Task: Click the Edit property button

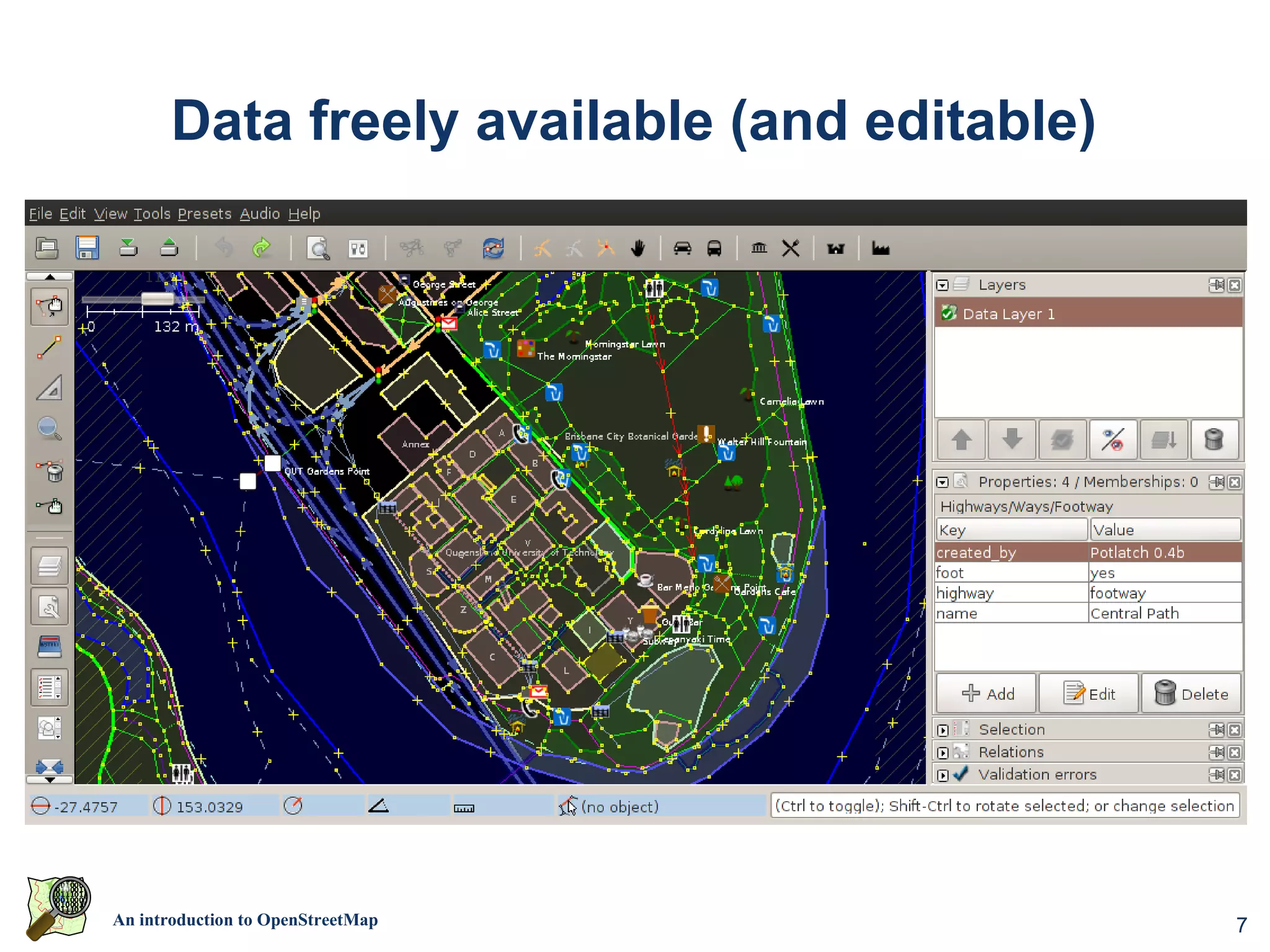Action: tap(1090, 694)
